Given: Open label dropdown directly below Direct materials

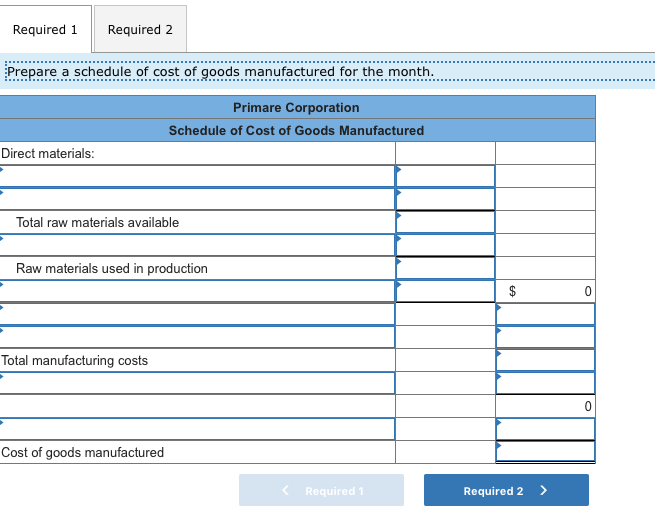Looking at the screenshot, I should pos(197,176).
